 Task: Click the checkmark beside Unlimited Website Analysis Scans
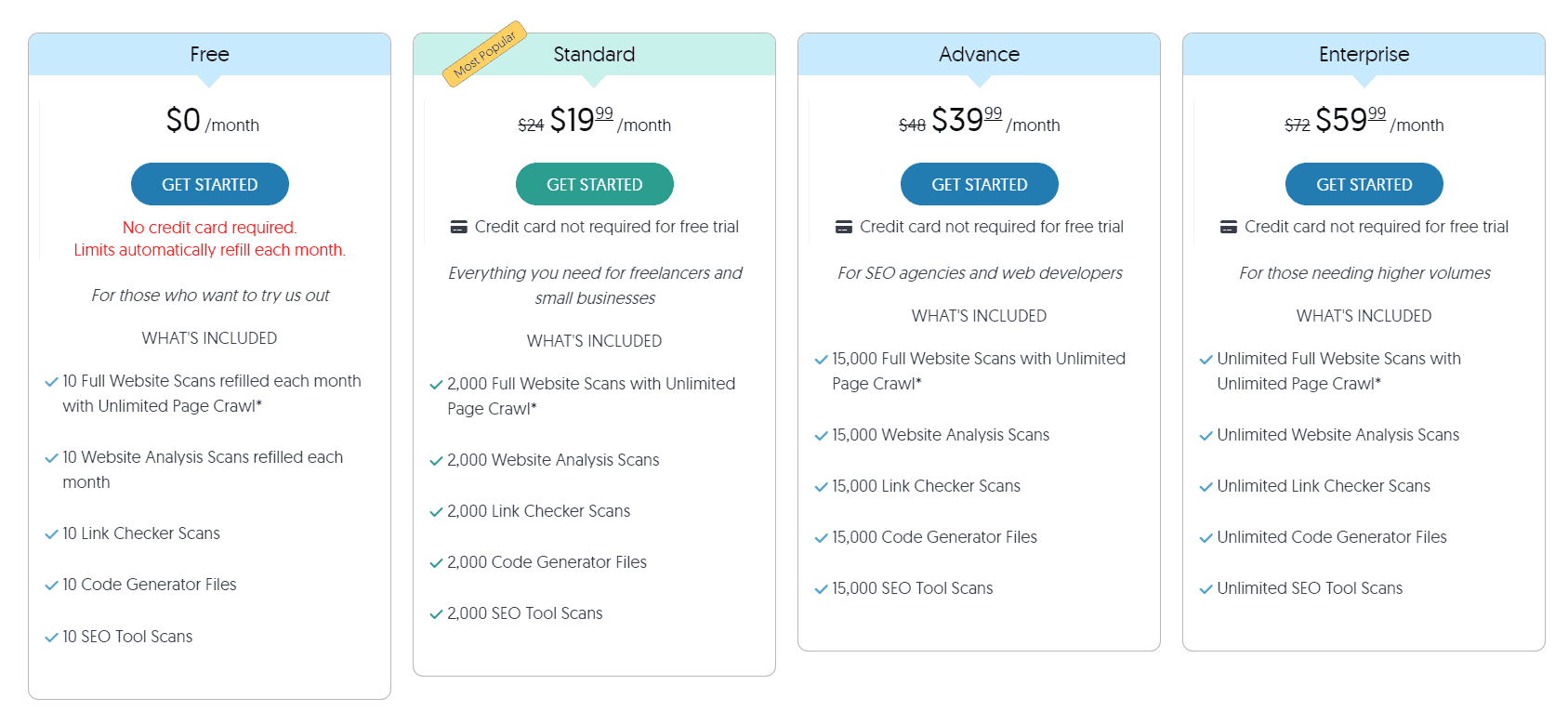coord(1206,434)
